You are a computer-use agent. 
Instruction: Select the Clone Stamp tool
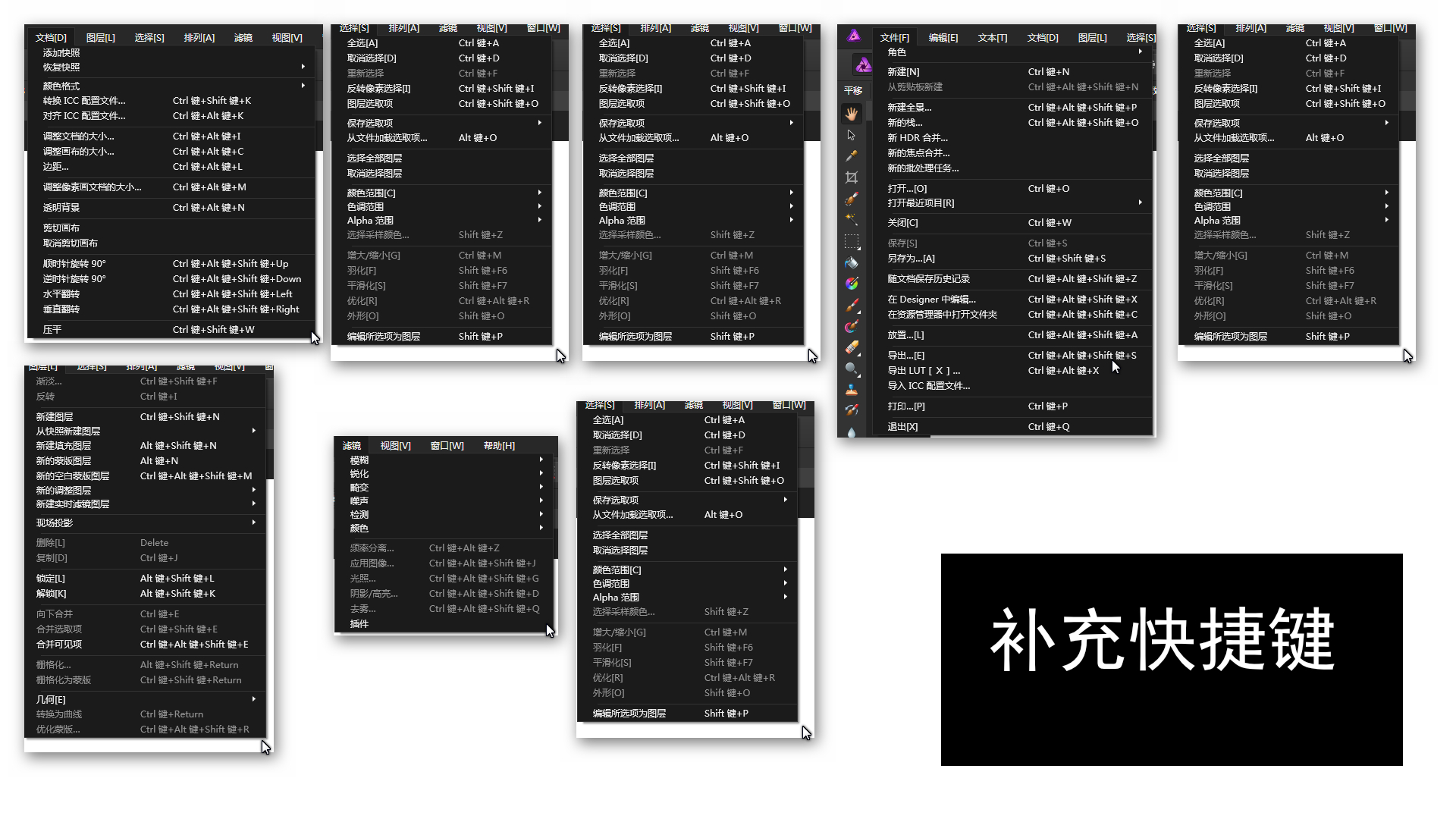[852, 391]
